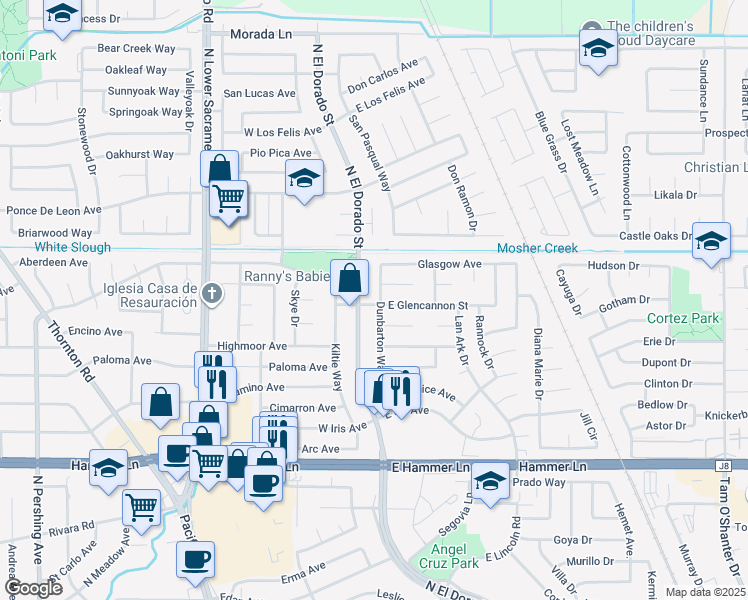The image size is (748, 600).
Task: Select coffee cup marker above Erma Ave
Action: (195, 557)
